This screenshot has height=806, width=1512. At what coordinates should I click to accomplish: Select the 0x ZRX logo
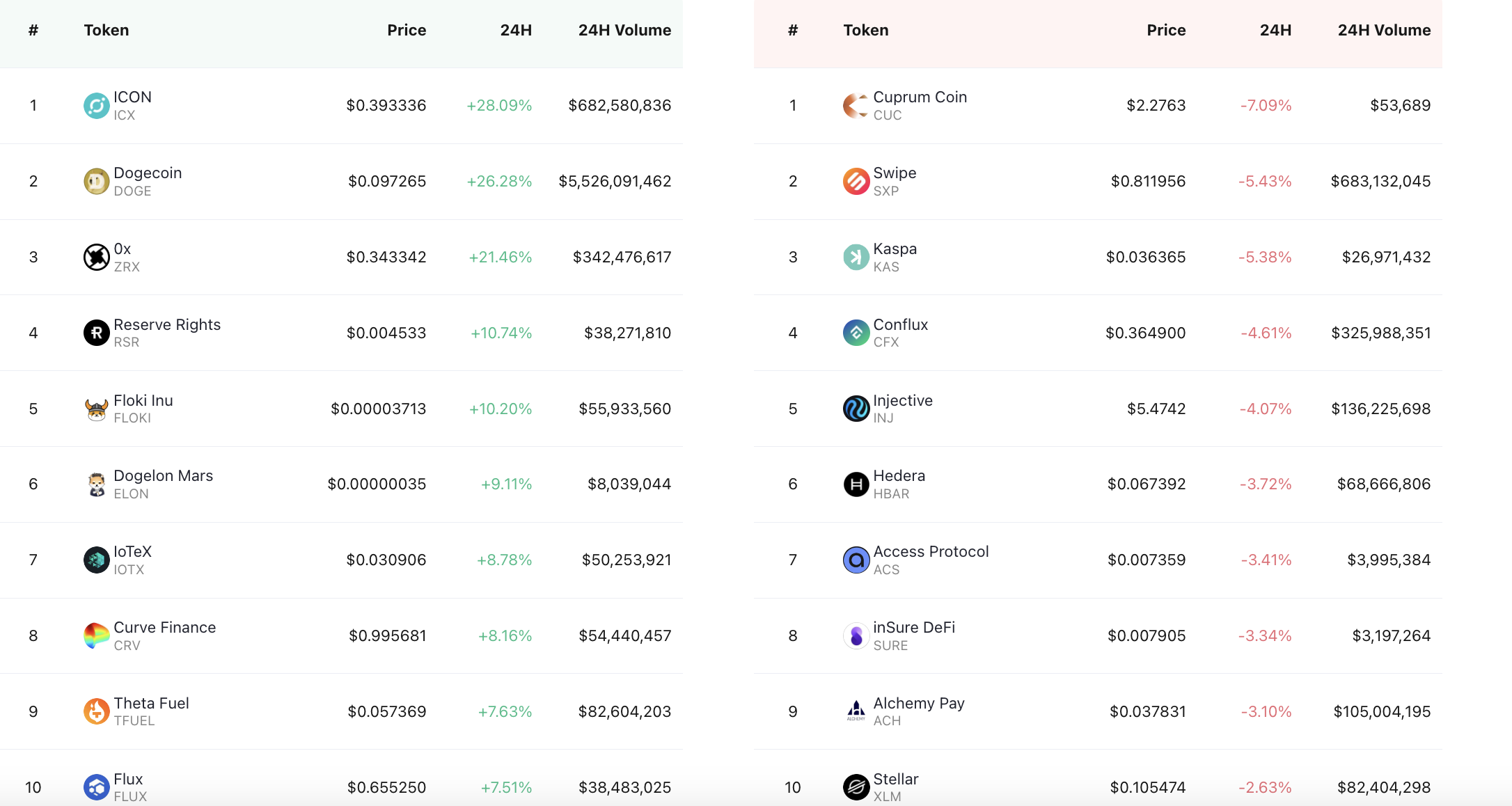(96, 258)
